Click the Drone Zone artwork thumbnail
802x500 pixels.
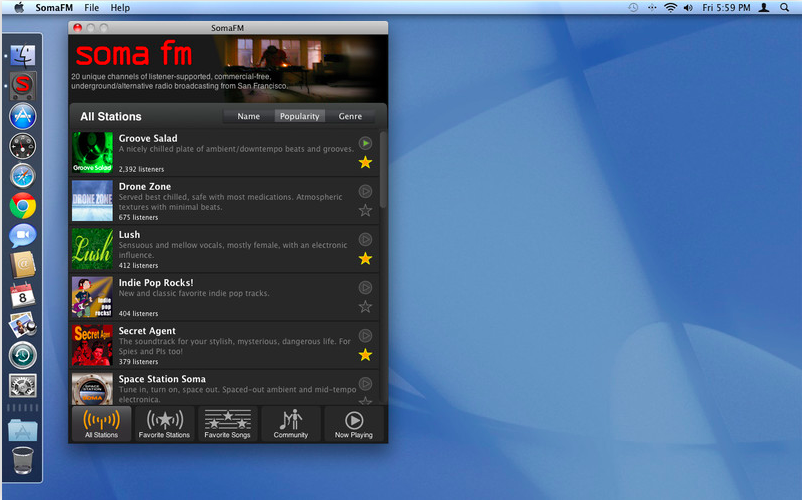tap(93, 200)
